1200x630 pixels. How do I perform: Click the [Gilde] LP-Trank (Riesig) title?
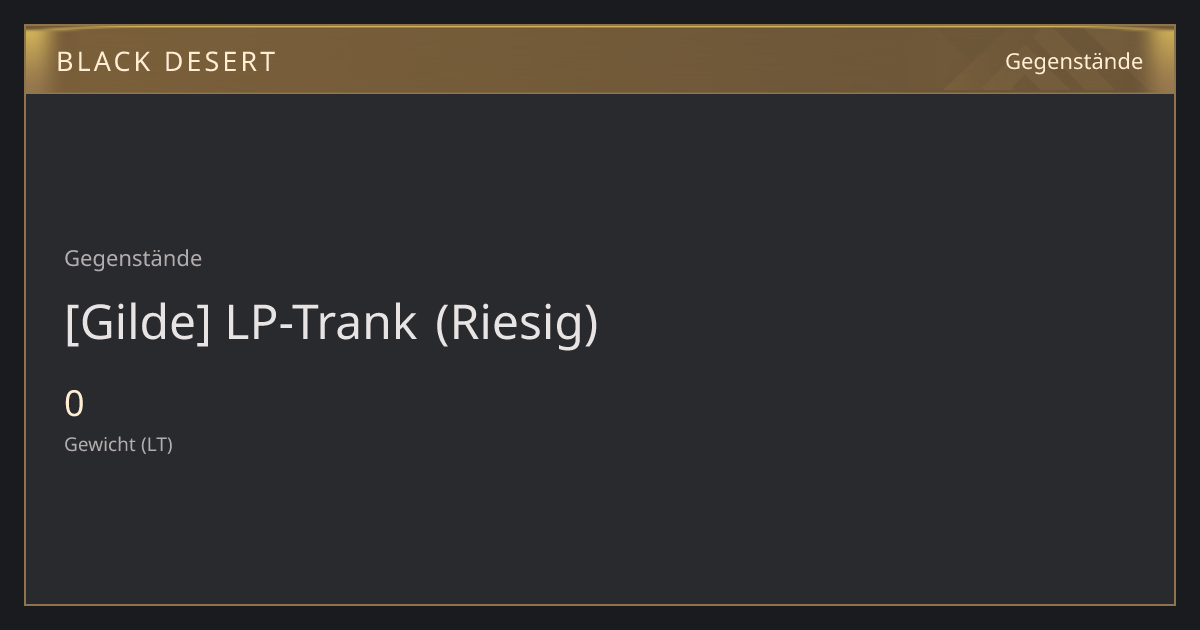point(331,323)
